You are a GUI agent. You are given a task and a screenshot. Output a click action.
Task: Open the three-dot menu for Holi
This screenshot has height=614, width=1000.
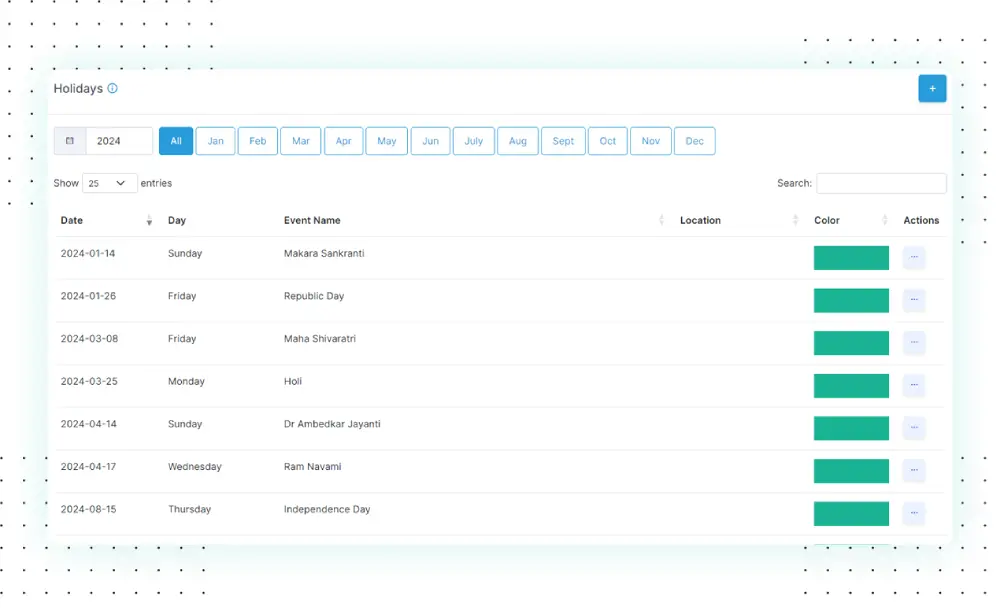(914, 386)
